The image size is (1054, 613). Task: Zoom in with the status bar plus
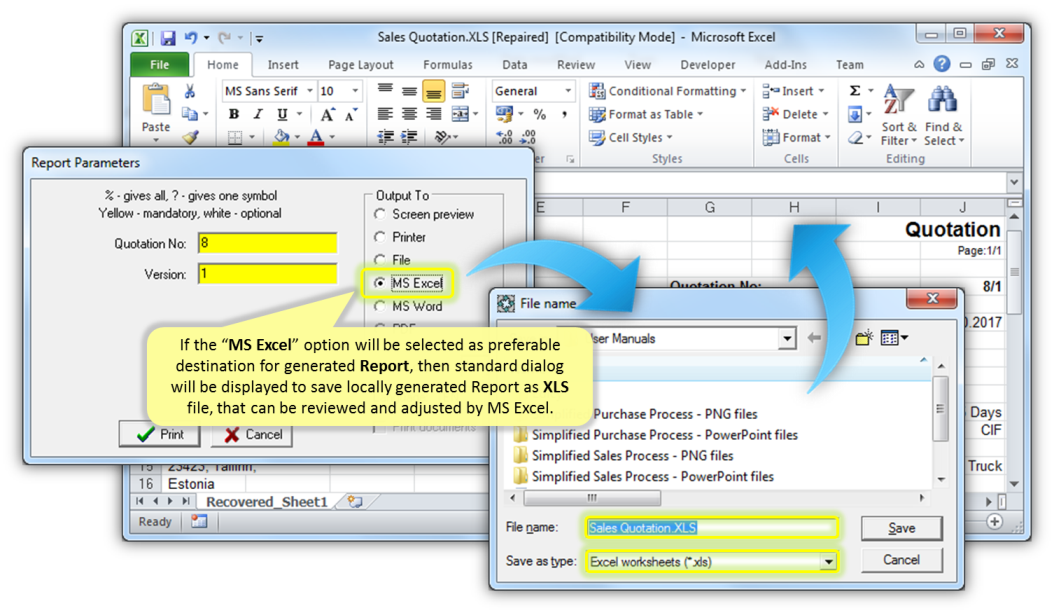(995, 522)
